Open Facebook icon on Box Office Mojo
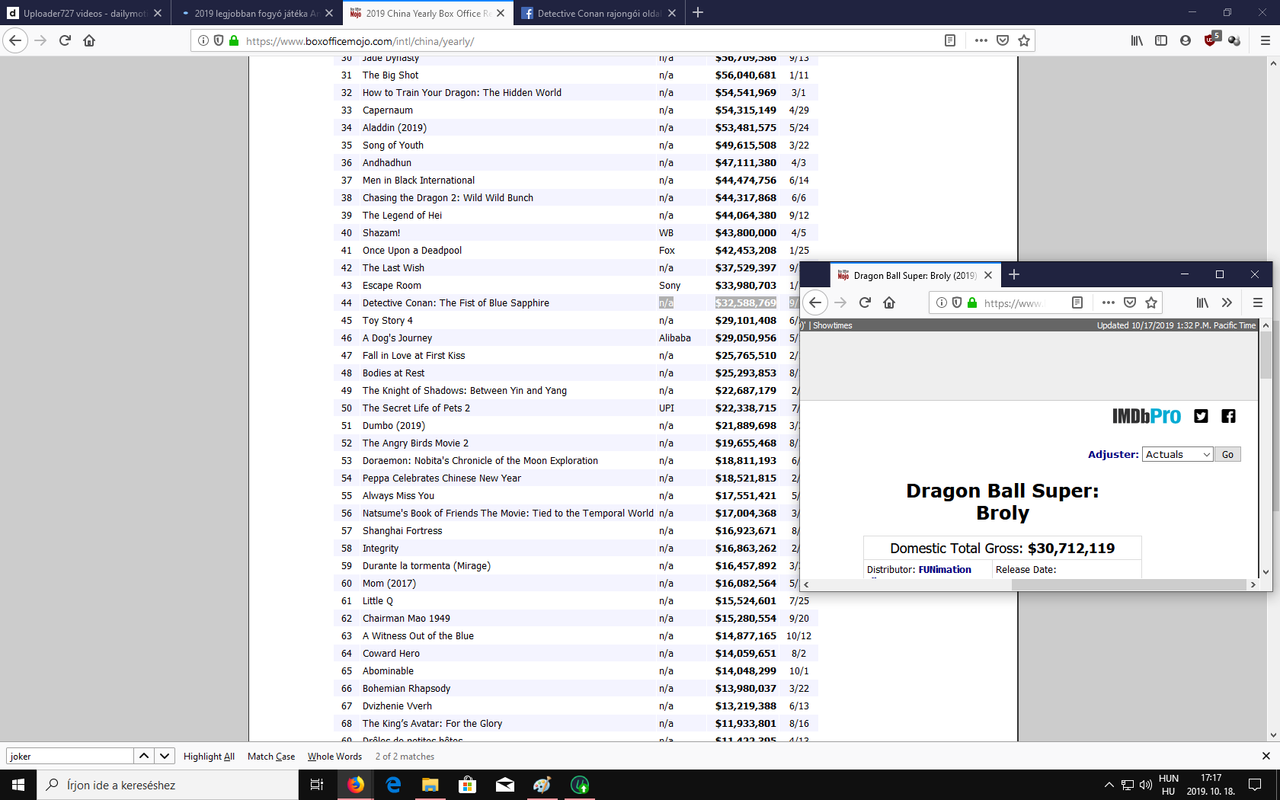1280x800 pixels. (x=1228, y=416)
